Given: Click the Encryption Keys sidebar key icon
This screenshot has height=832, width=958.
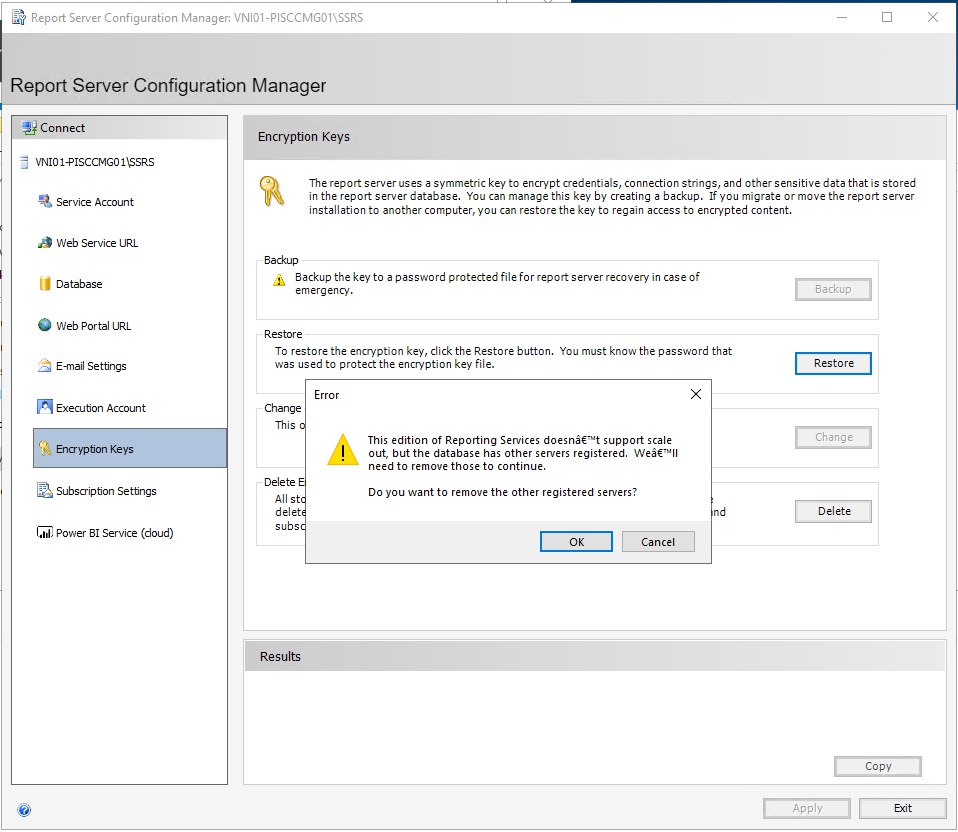Looking at the screenshot, I should point(45,448).
